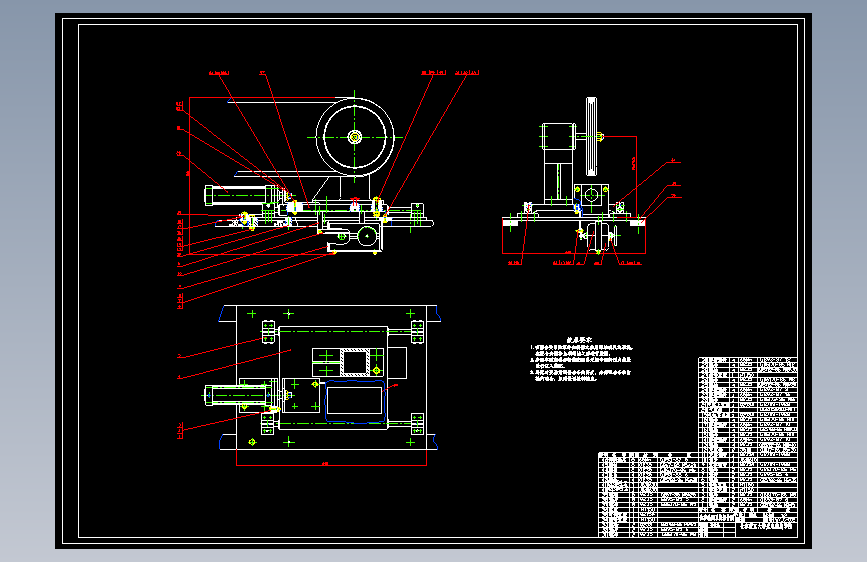Click the red vertical dimension in side view
The width and height of the screenshot is (867, 562).
pyautogui.click(x=635, y=176)
